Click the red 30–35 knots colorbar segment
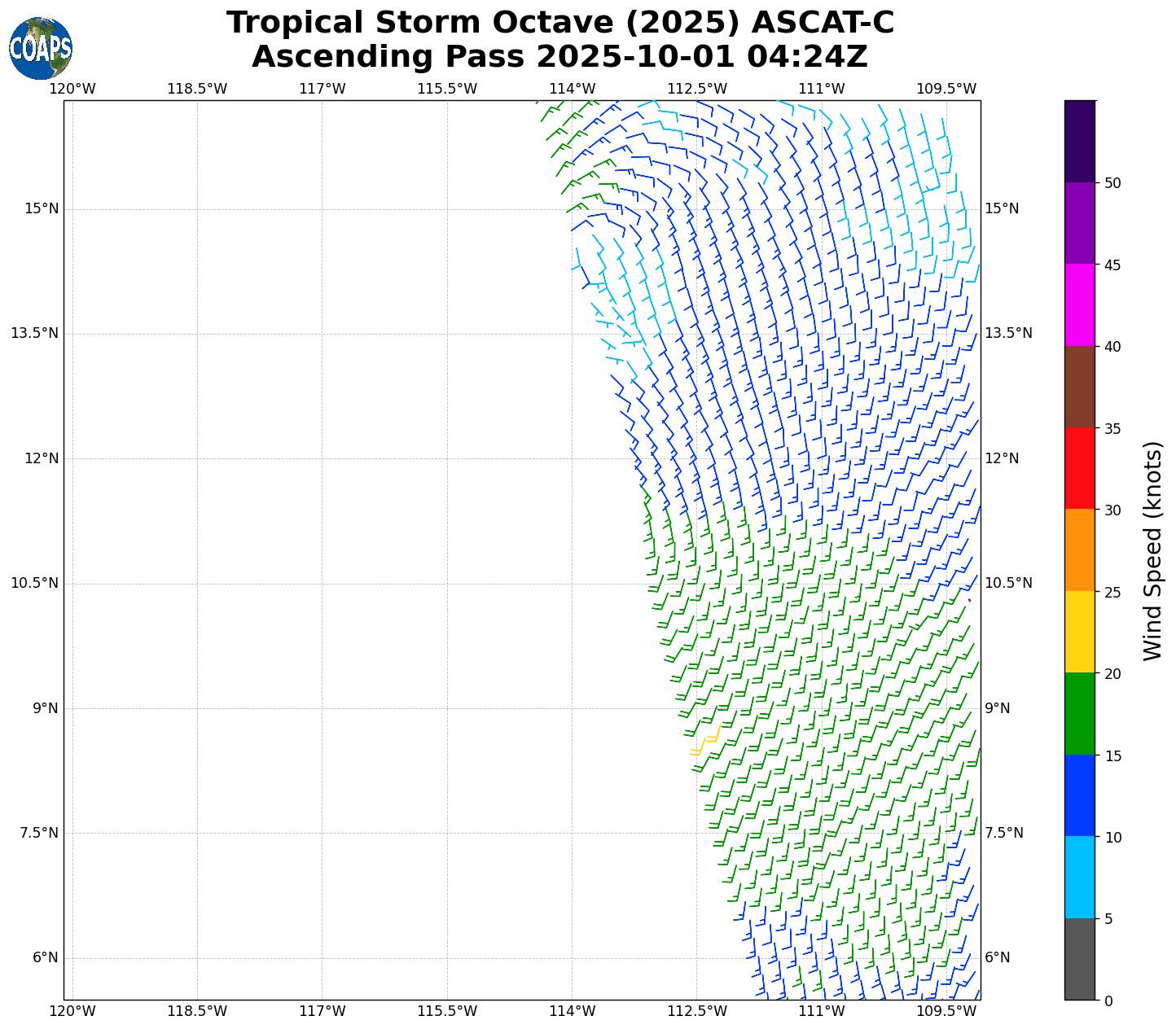The height and width of the screenshot is (1029, 1176). (1079, 468)
